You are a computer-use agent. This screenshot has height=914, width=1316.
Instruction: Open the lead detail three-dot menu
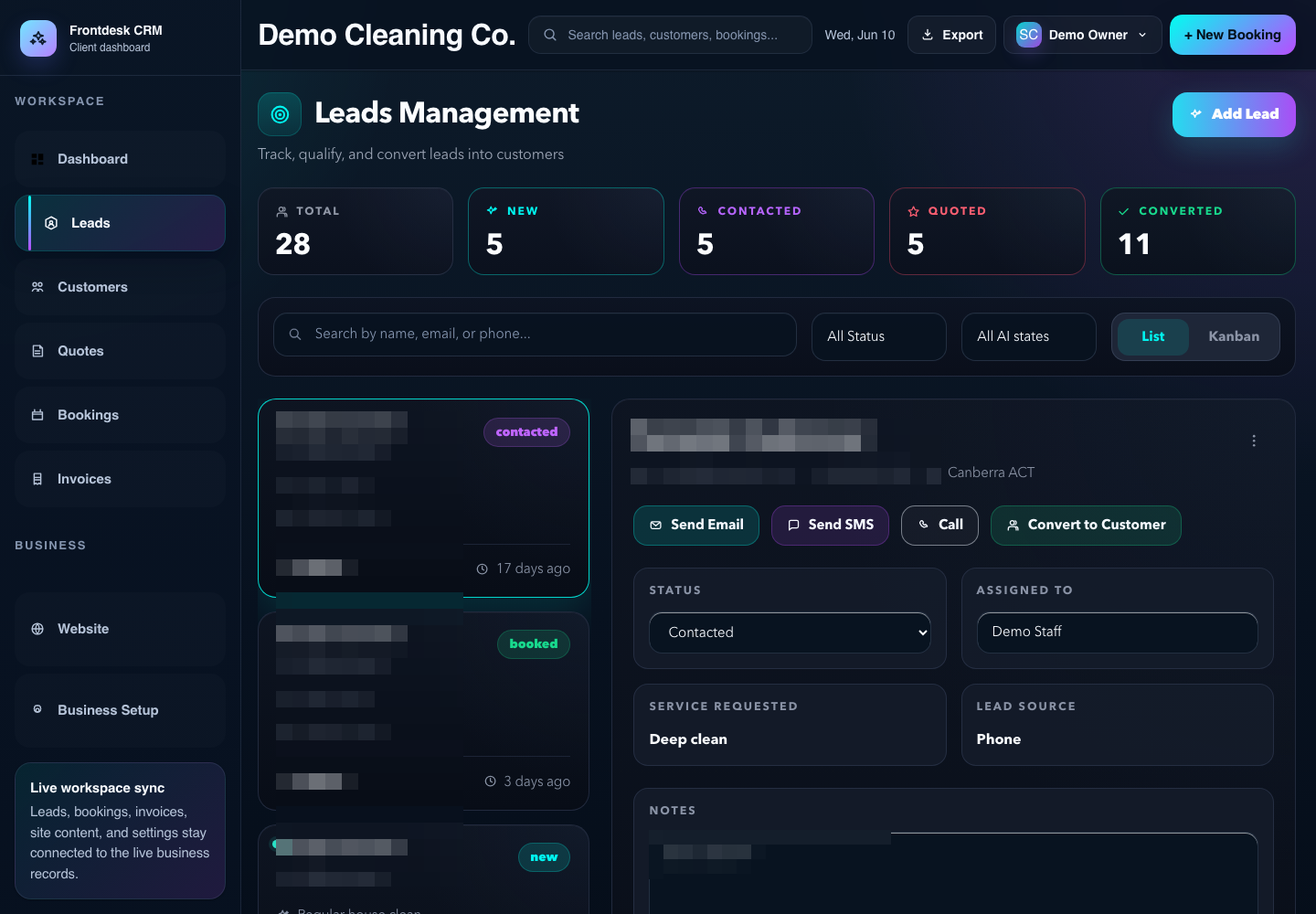point(1254,441)
